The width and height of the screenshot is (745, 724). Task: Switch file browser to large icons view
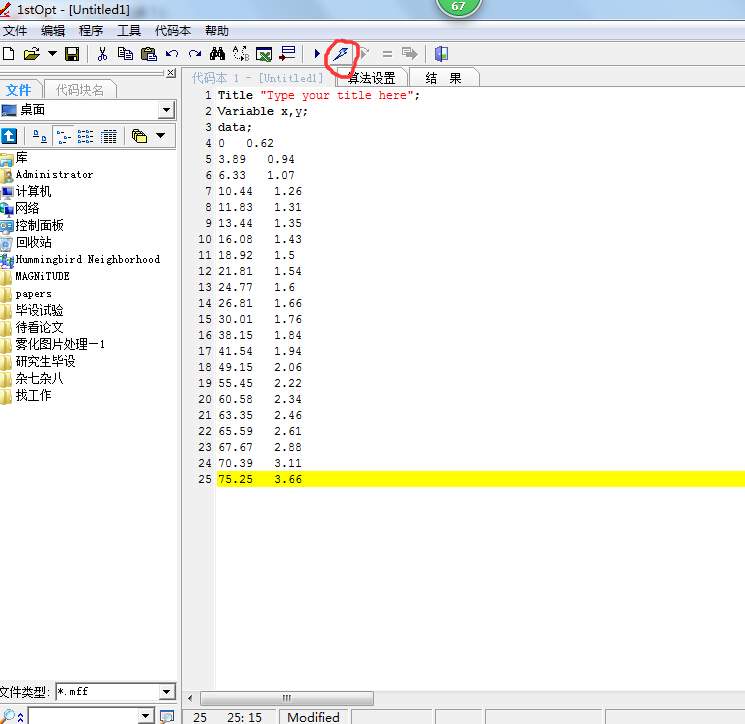(x=39, y=137)
